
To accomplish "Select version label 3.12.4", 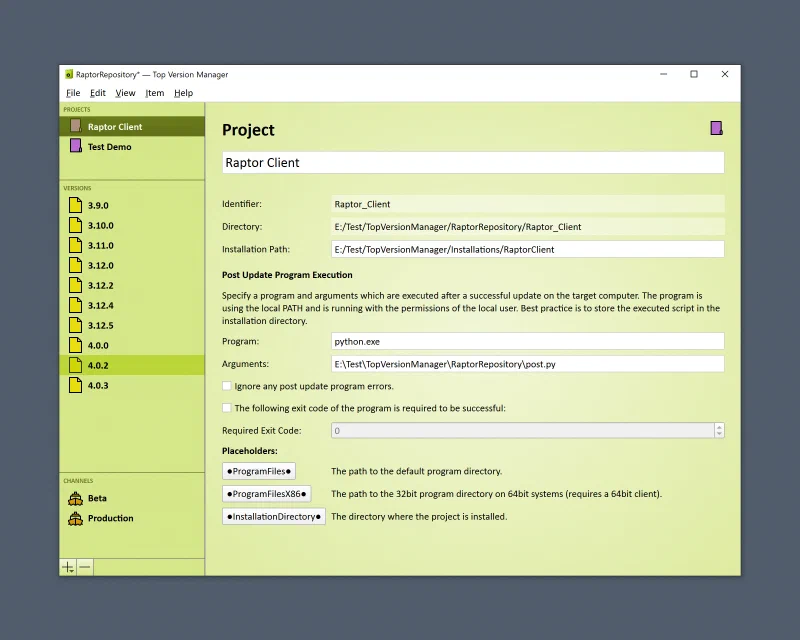I will point(101,305).
